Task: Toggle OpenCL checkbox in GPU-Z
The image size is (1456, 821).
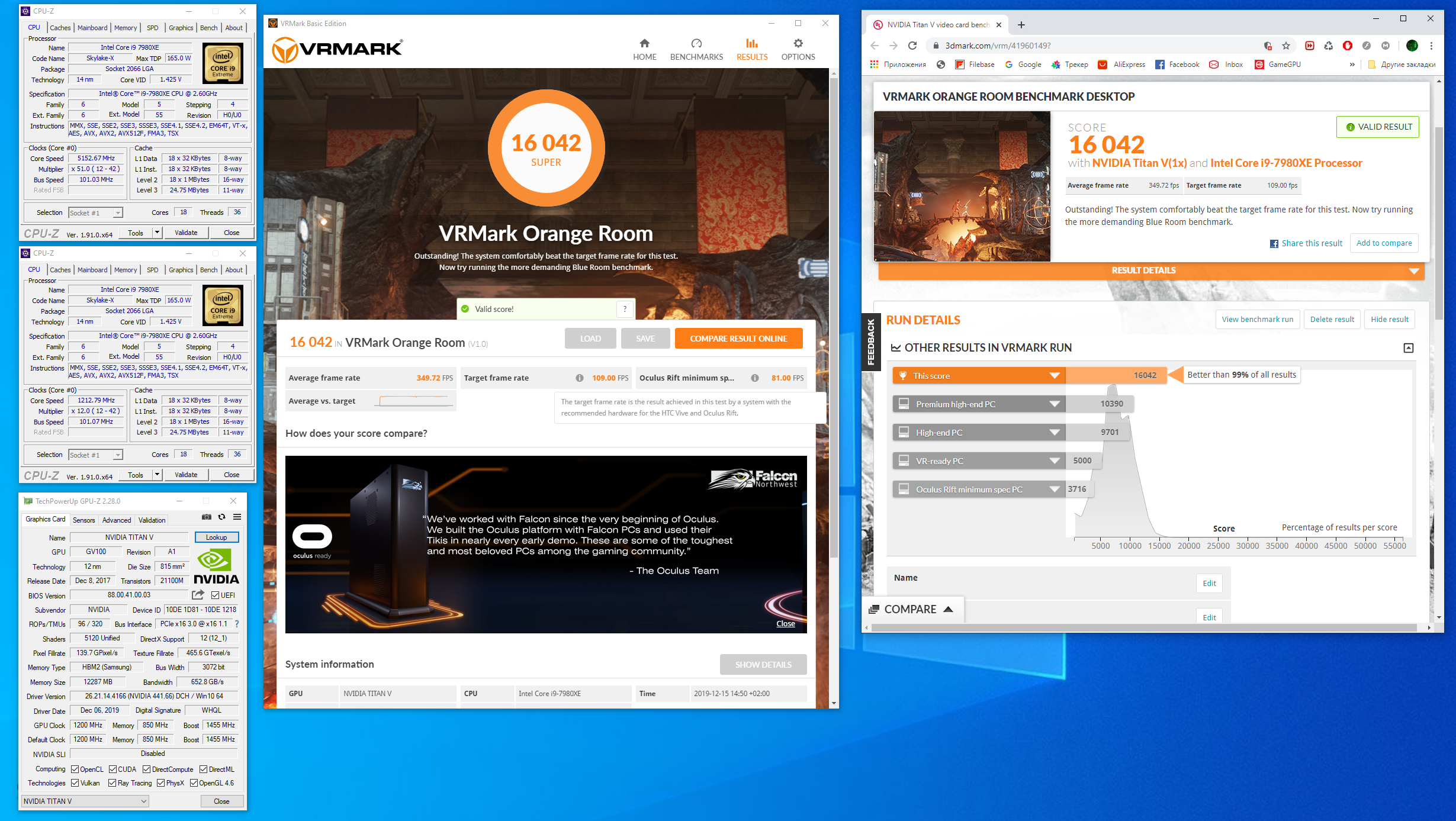Action: tap(75, 770)
